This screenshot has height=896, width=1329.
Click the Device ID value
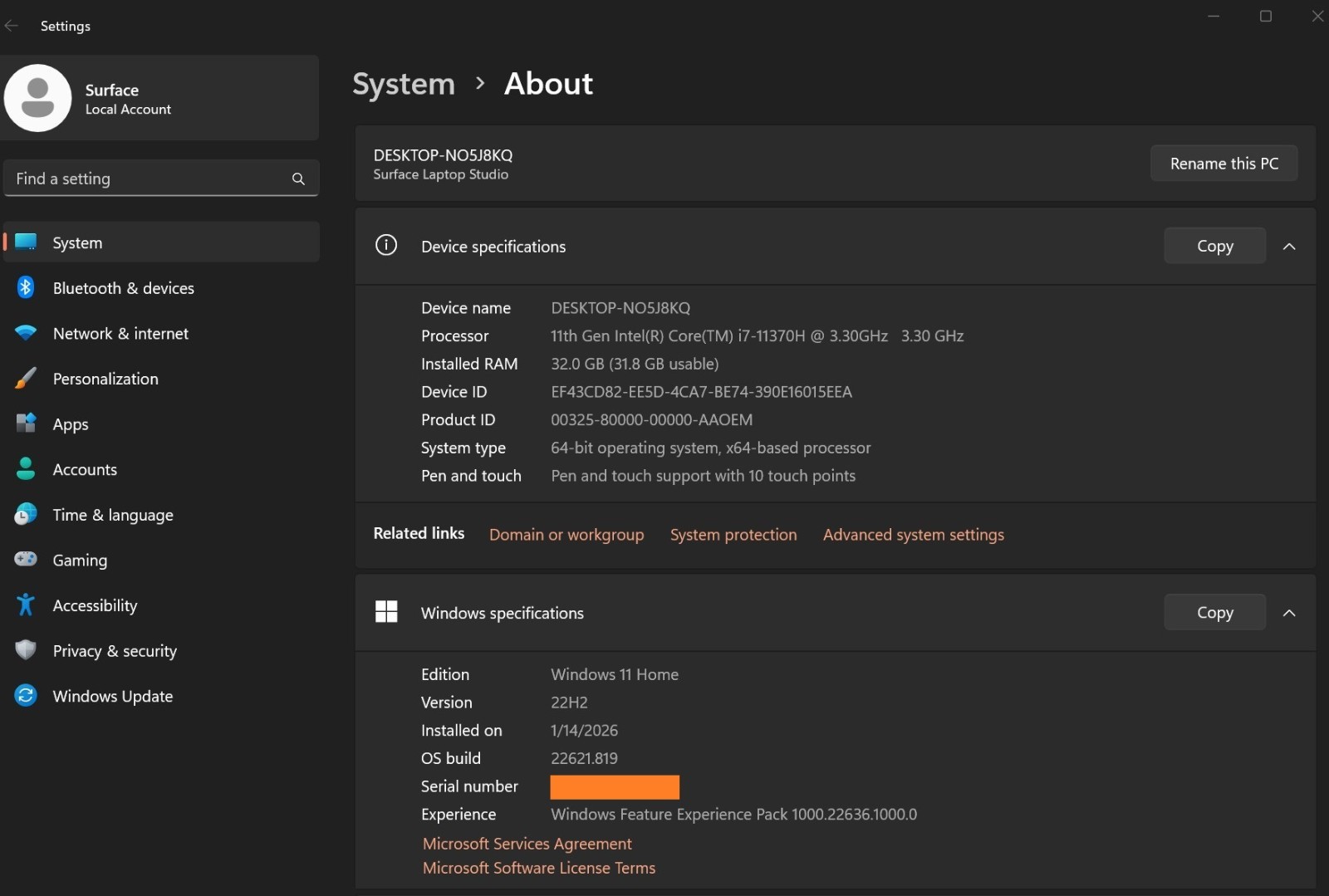[x=701, y=392]
